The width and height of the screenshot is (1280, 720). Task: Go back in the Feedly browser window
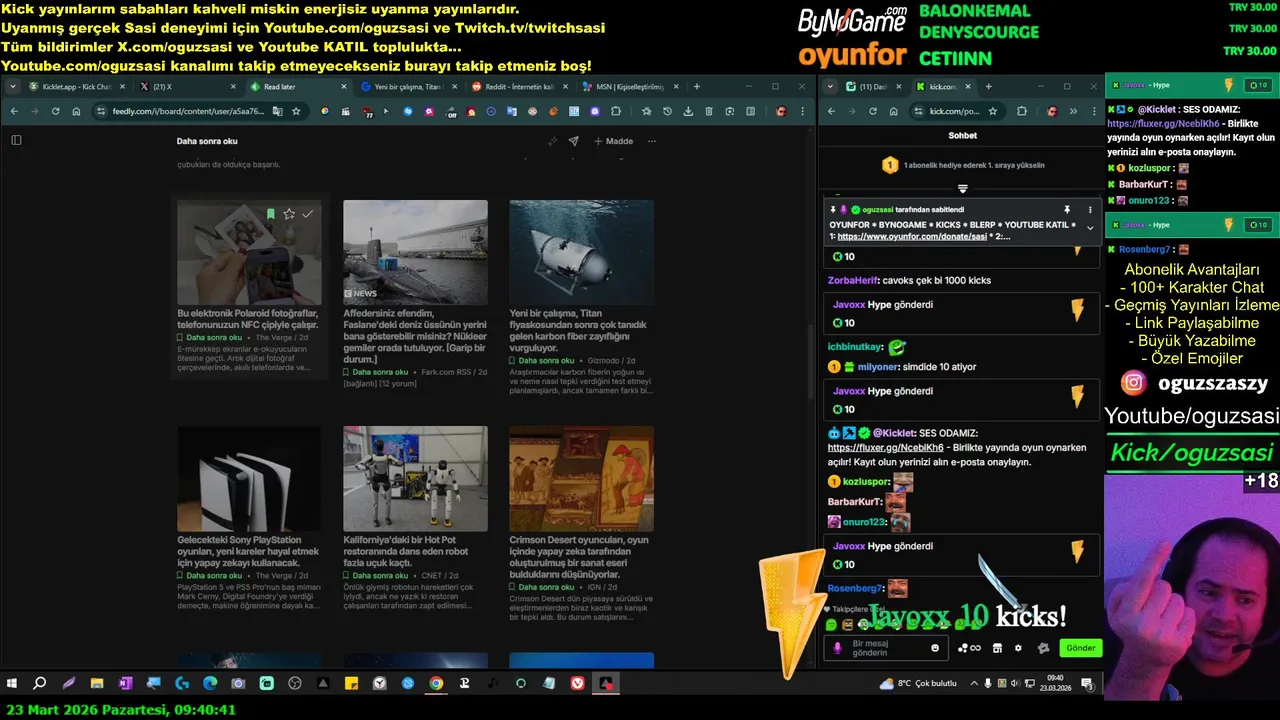click(x=13, y=111)
